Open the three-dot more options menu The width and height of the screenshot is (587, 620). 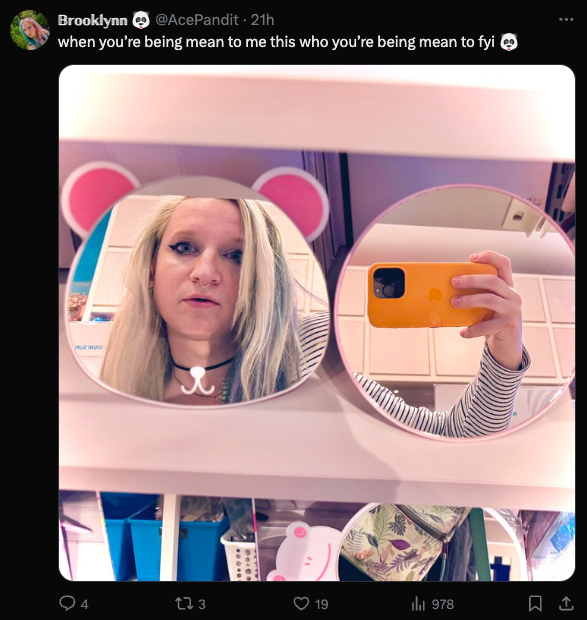tap(566, 19)
